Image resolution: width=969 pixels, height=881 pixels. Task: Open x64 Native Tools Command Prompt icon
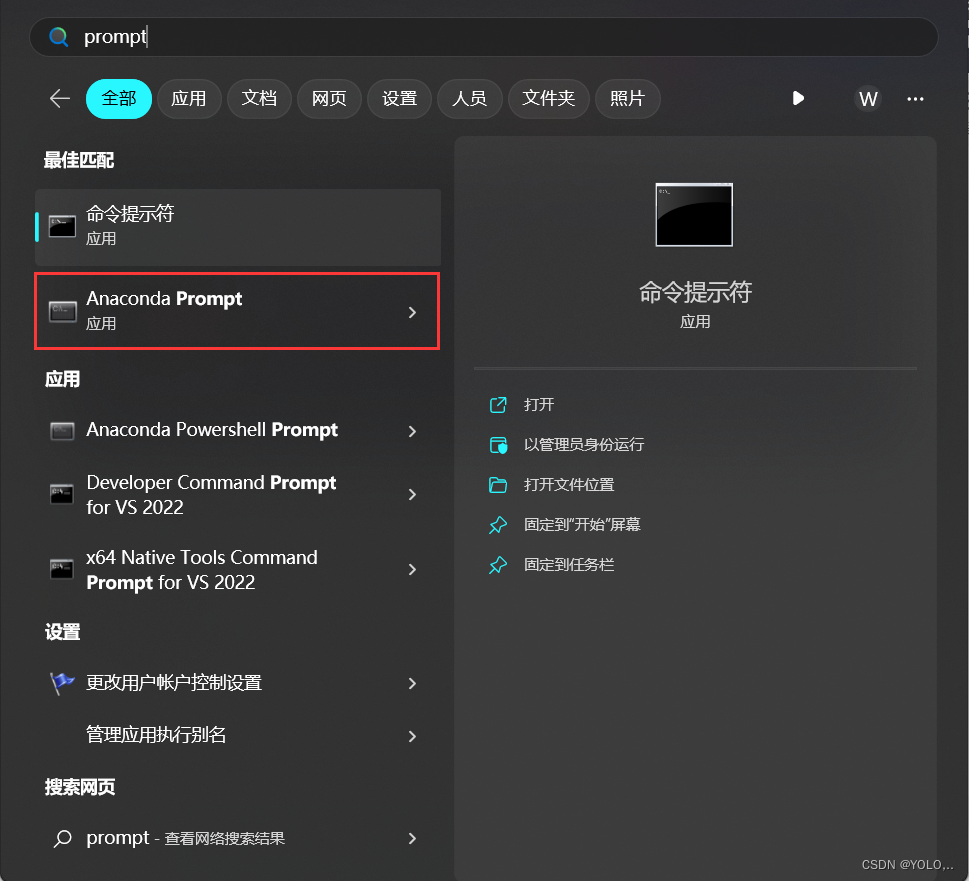click(x=61, y=569)
